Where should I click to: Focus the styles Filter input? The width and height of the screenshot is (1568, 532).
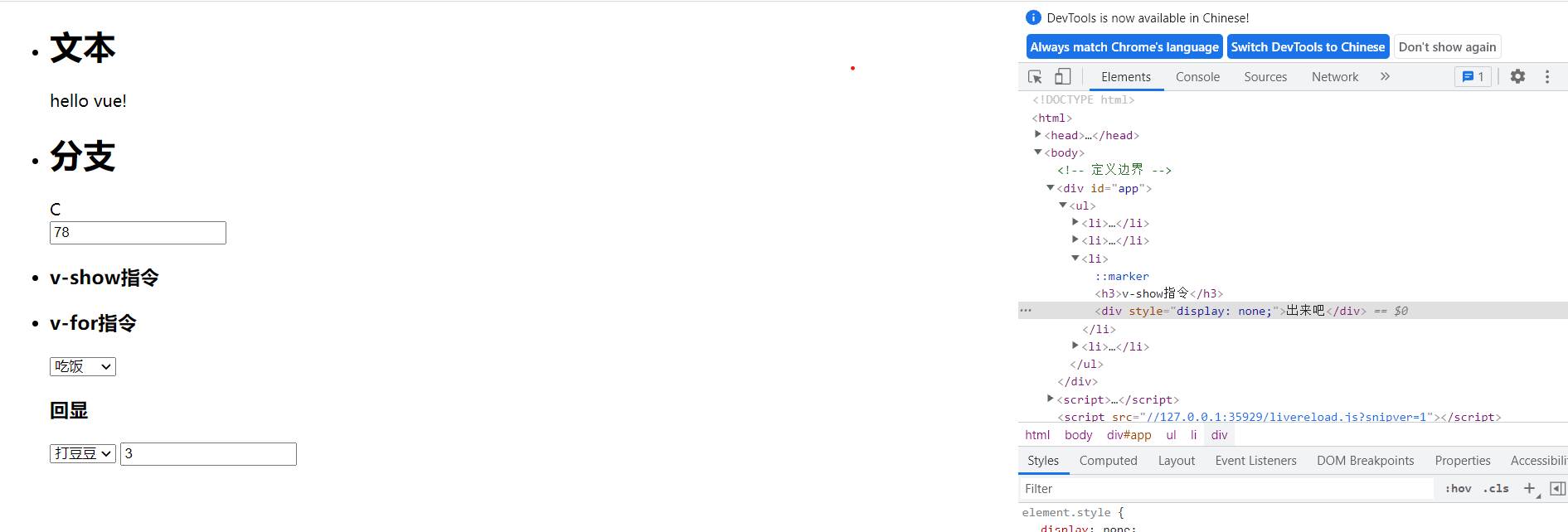pyautogui.click(x=1226, y=489)
